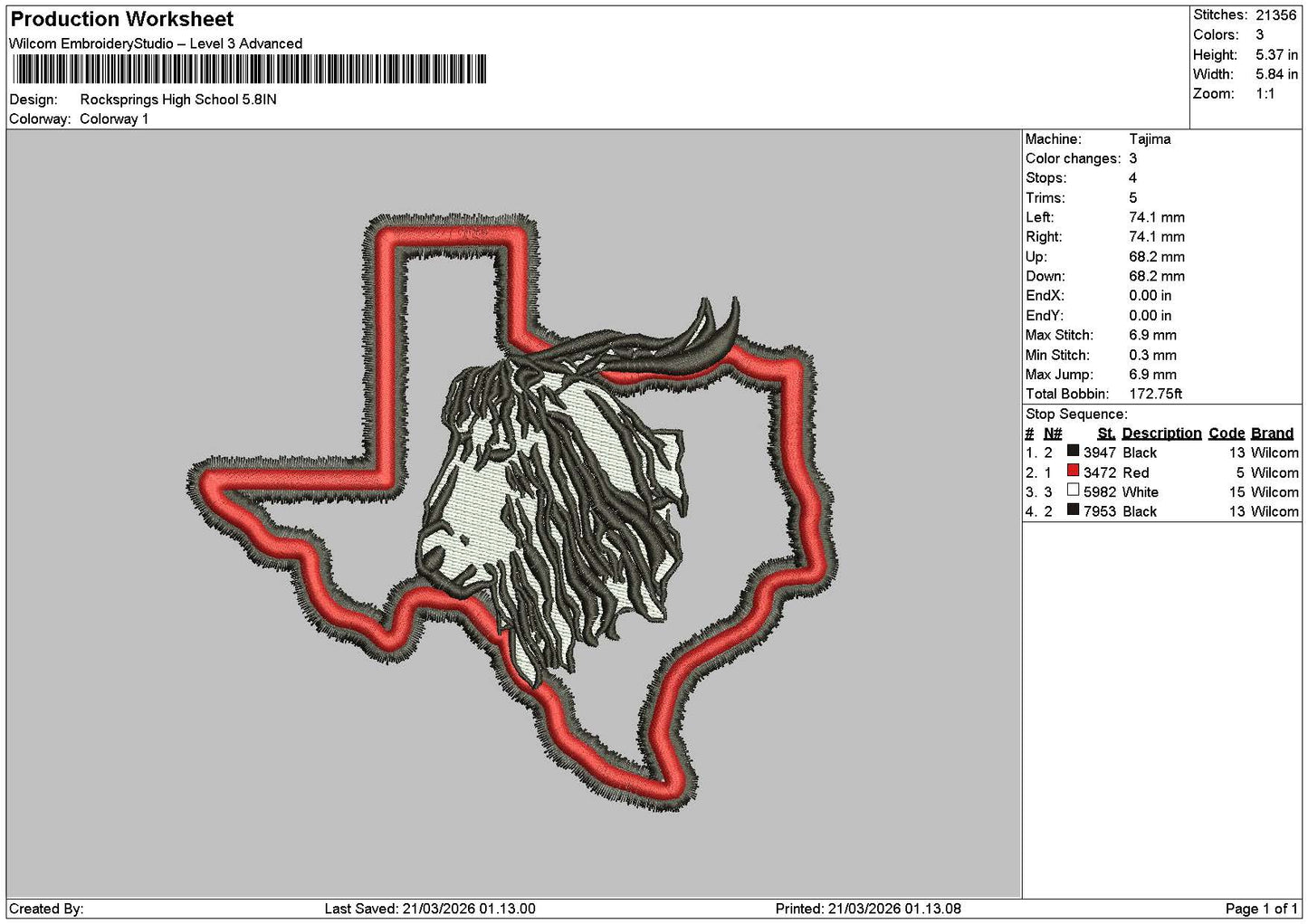The height and width of the screenshot is (924, 1308).
Task: Click 'Printed: 21/03/2026 01.13.08' footer text
Action: pyautogui.click(x=868, y=909)
